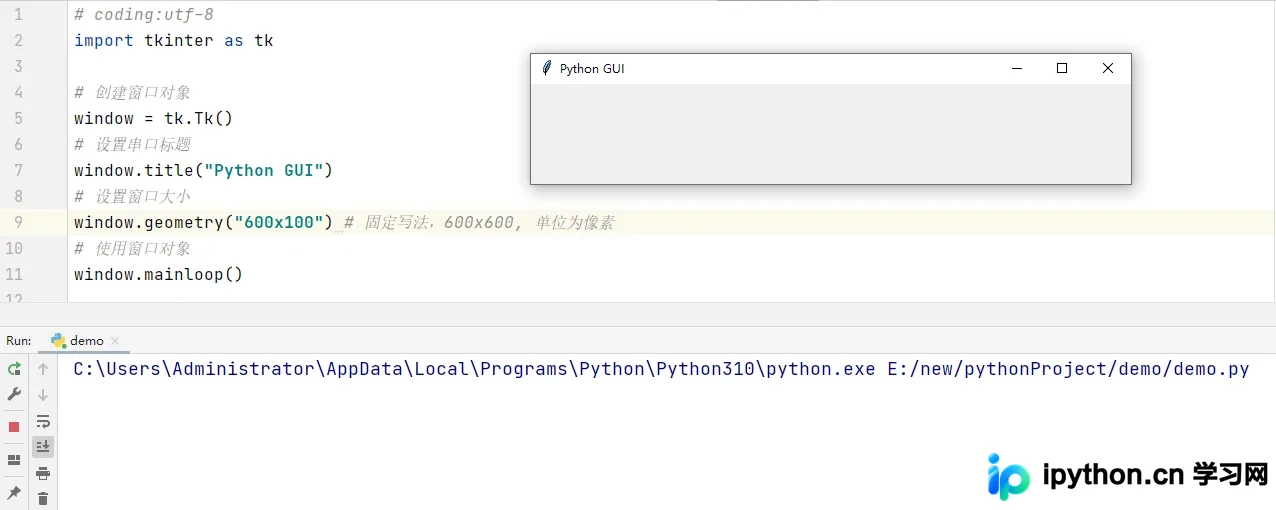Image resolution: width=1276 pixels, height=510 pixels.
Task: Close the Python GUI window
Action: [x=1108, y=68]
